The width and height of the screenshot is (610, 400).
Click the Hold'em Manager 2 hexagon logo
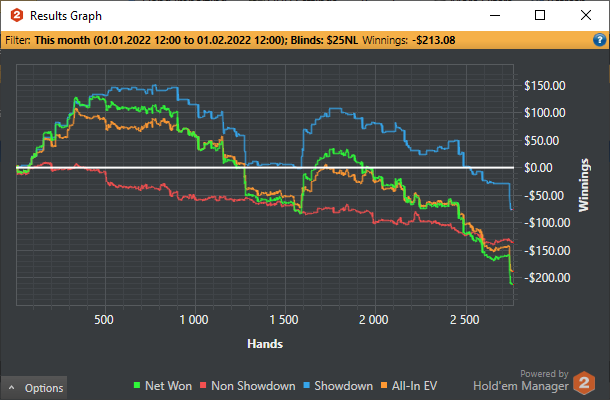[584, 382]
